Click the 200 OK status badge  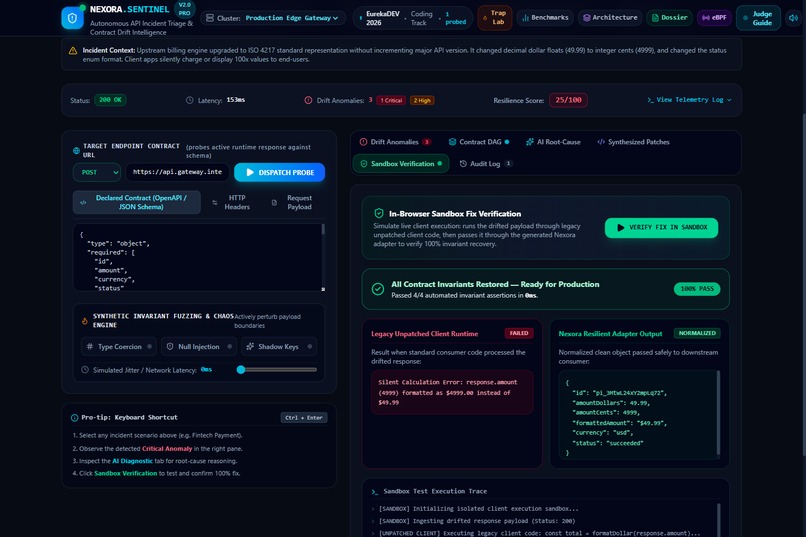110,100
